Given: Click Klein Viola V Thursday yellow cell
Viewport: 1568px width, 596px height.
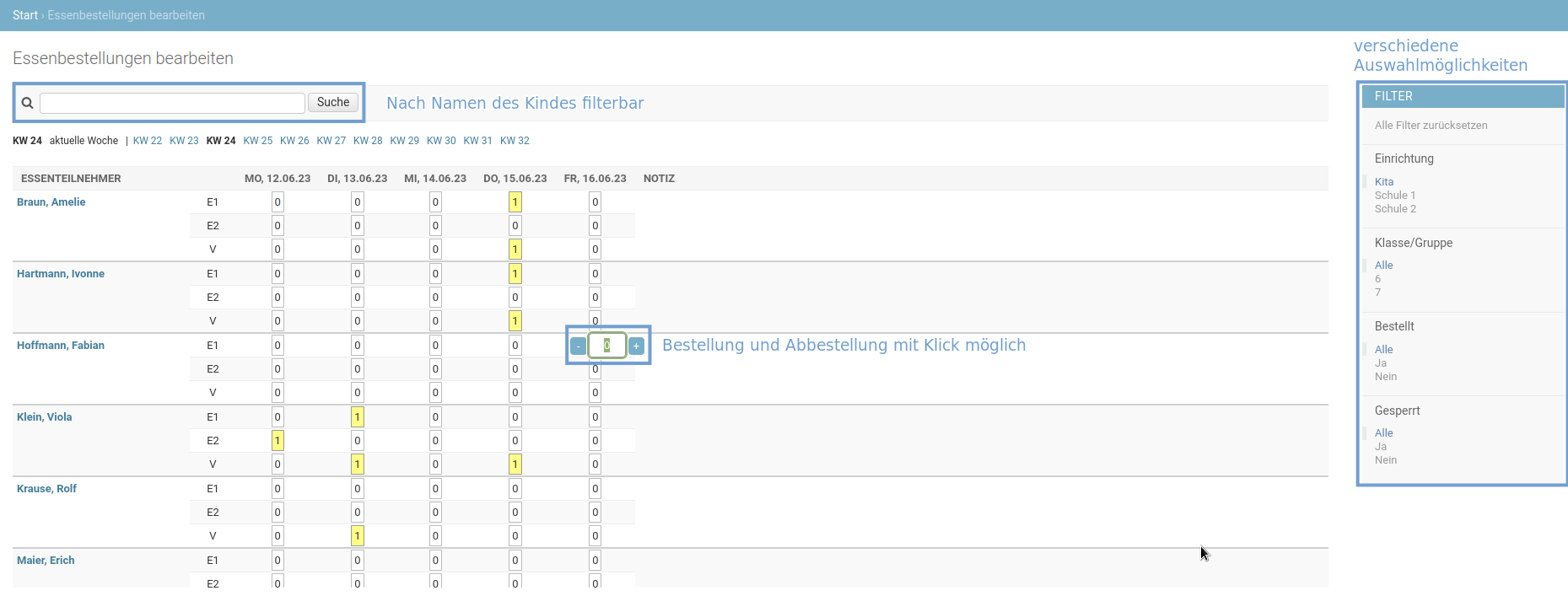Looking at the screenshot, I should pos(515,464).
